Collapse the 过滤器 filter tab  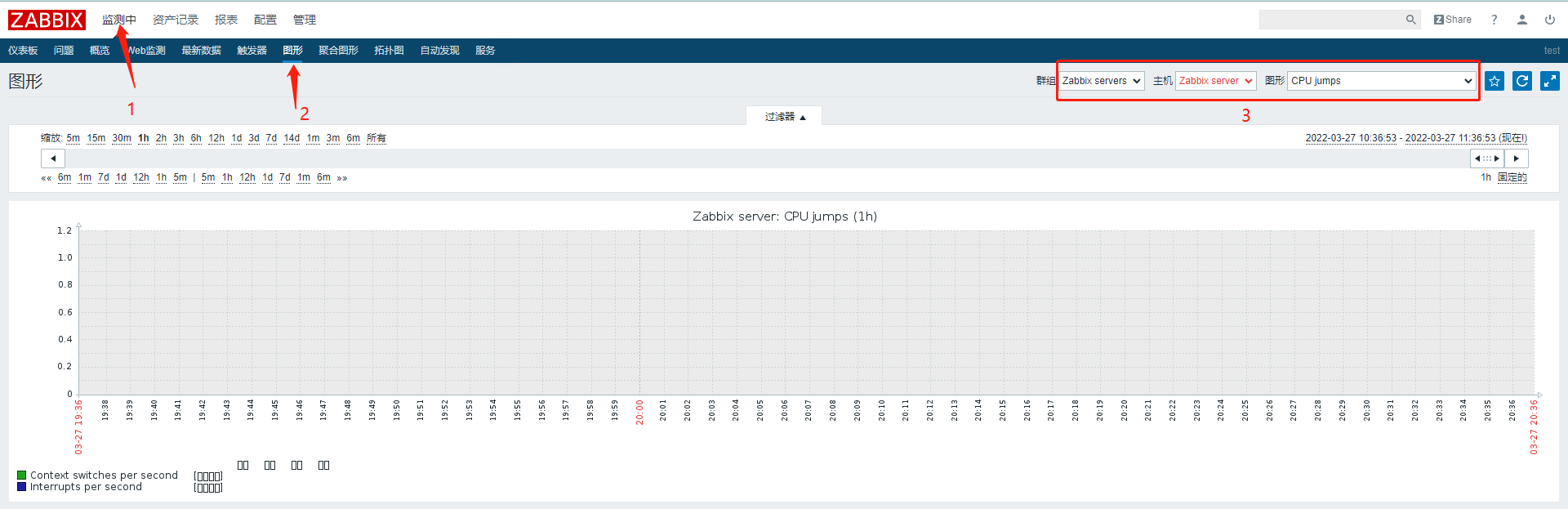tap(785, 117)
